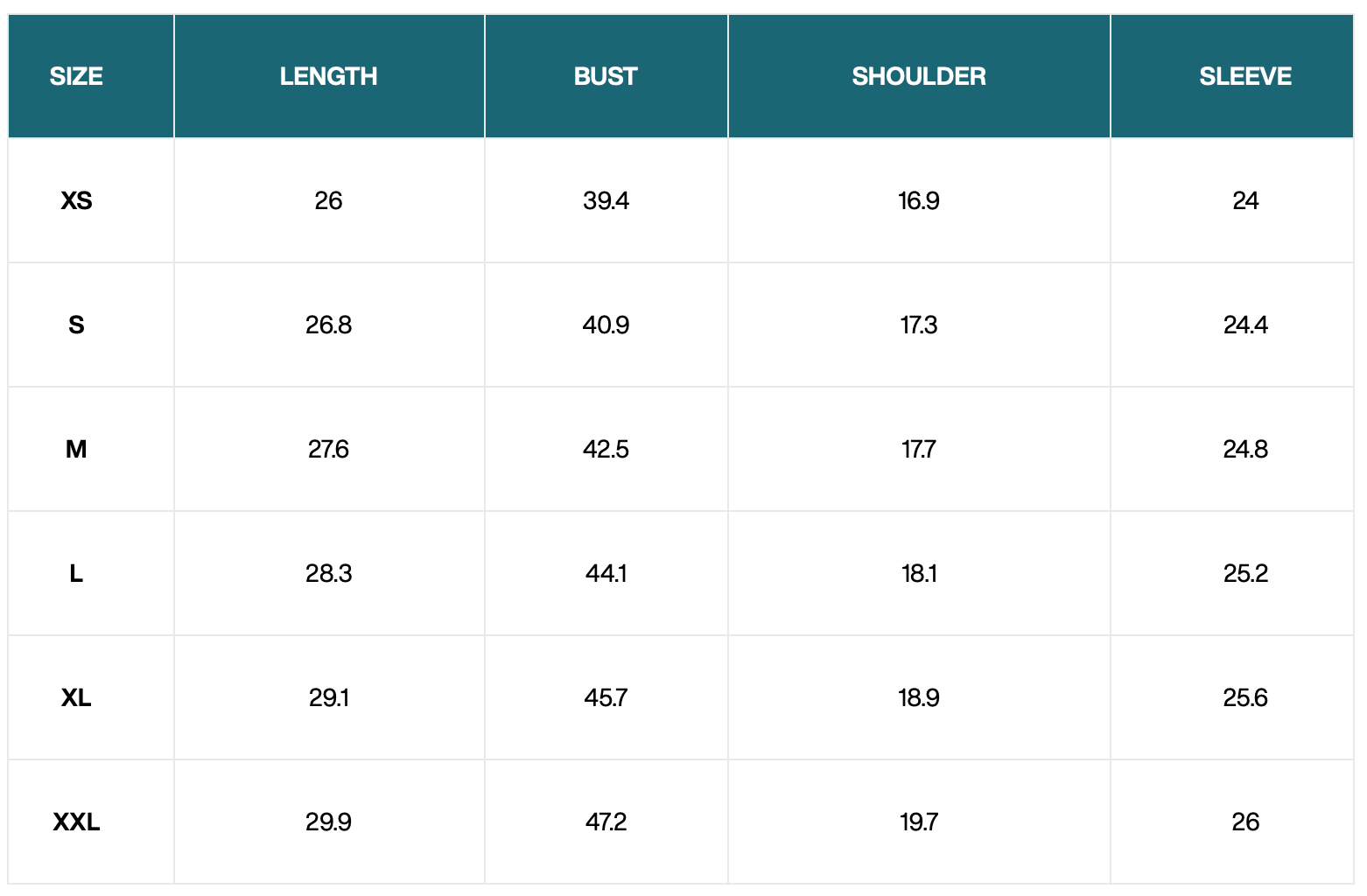Select the XS size row label
Viewport: 1367px width, 896px height.
pos(76,200)
